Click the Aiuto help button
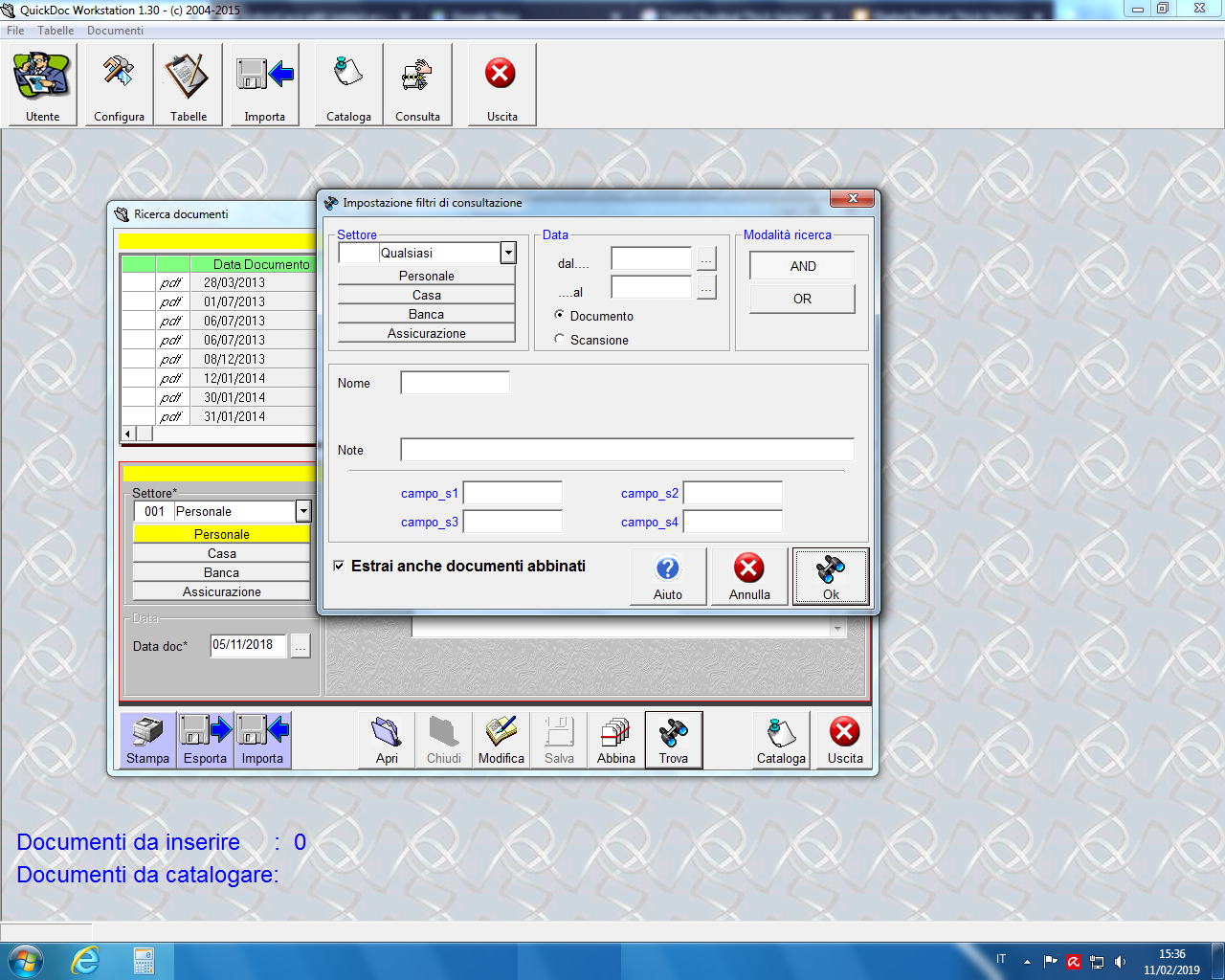The image size is (1225, 980). coord(668,576)
